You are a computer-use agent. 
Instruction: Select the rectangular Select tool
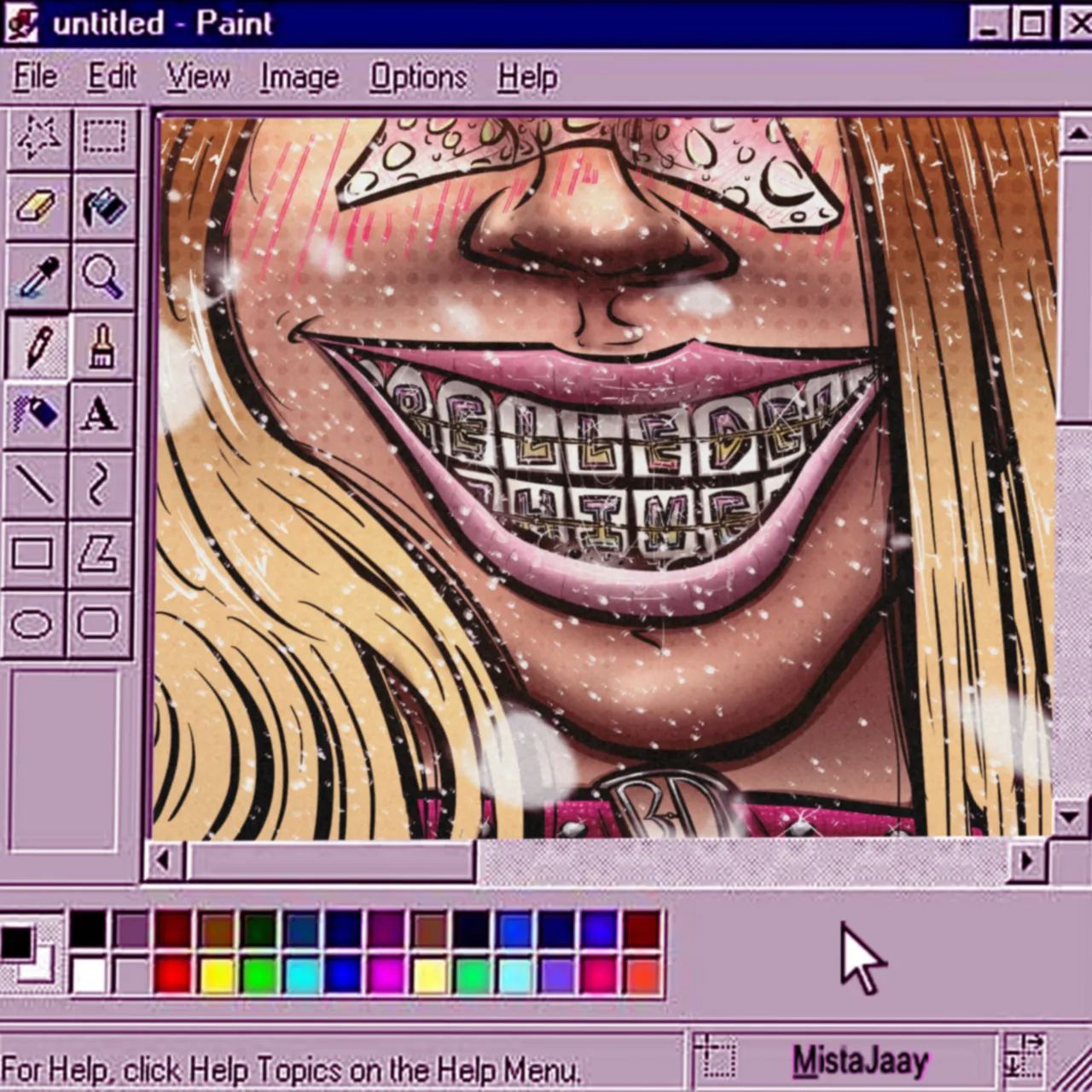coord(104,137)
